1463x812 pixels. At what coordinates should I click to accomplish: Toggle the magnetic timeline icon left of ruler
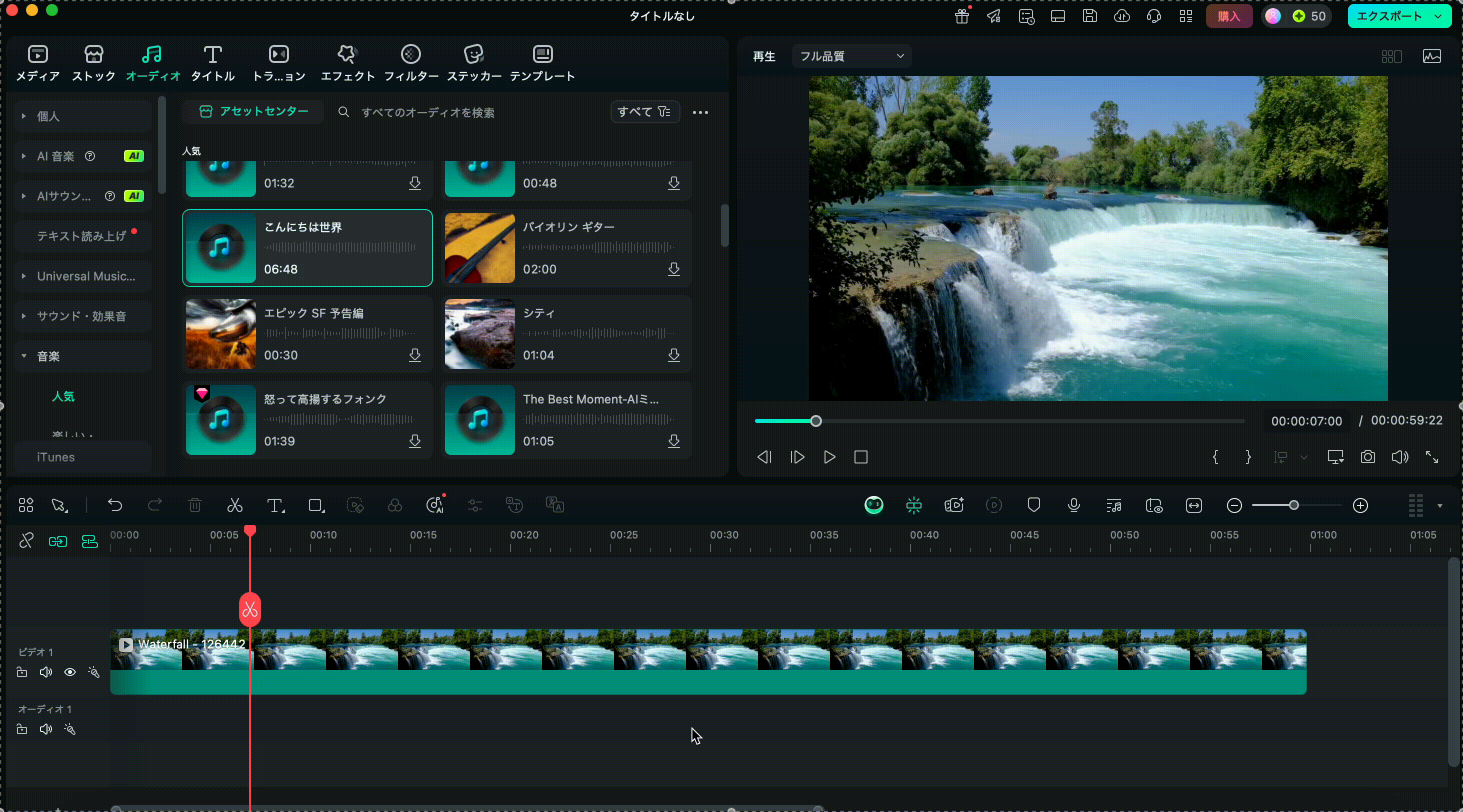tap(89, 541)
